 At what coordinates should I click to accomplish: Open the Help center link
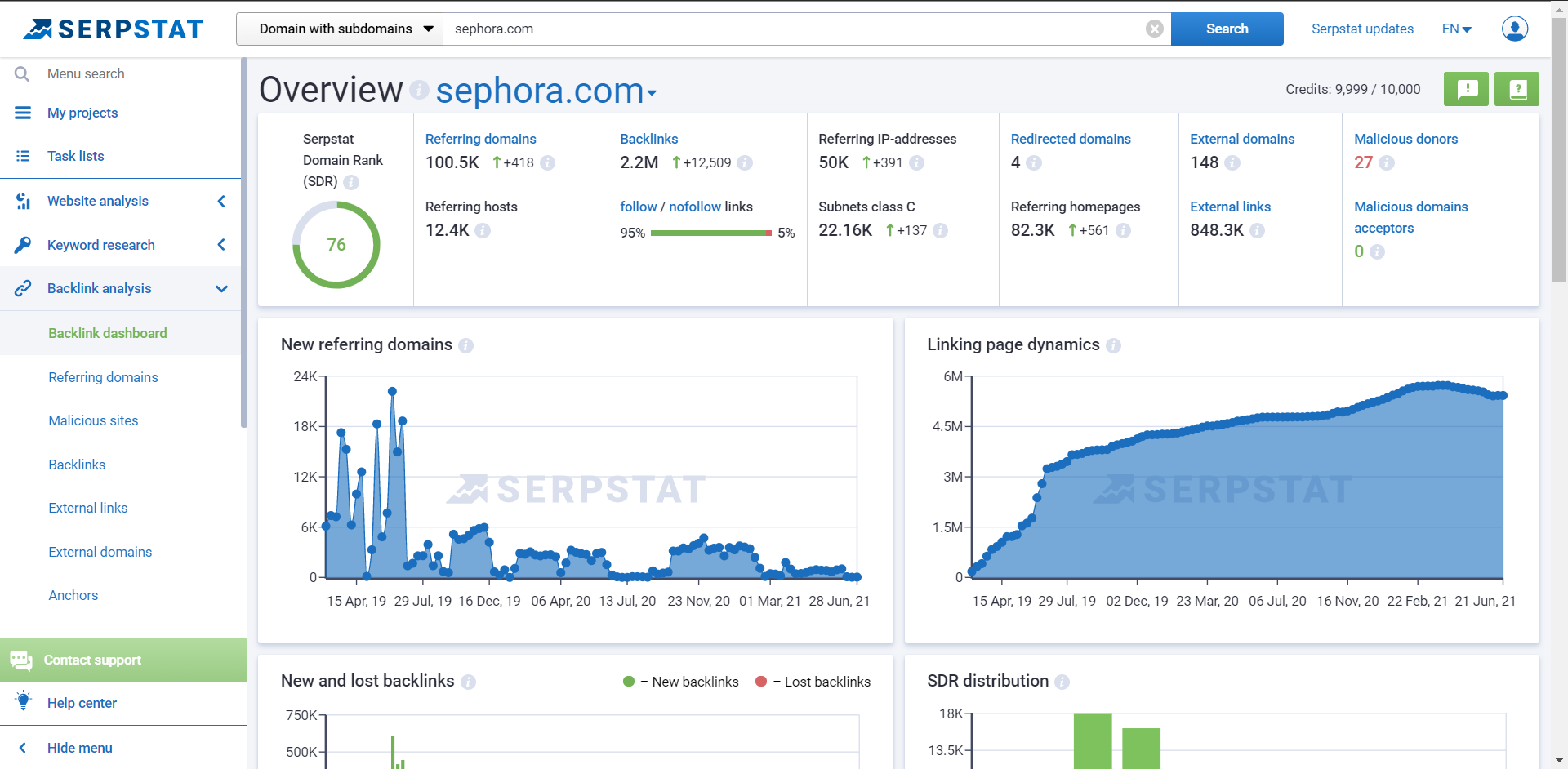(x=82, y=703)
